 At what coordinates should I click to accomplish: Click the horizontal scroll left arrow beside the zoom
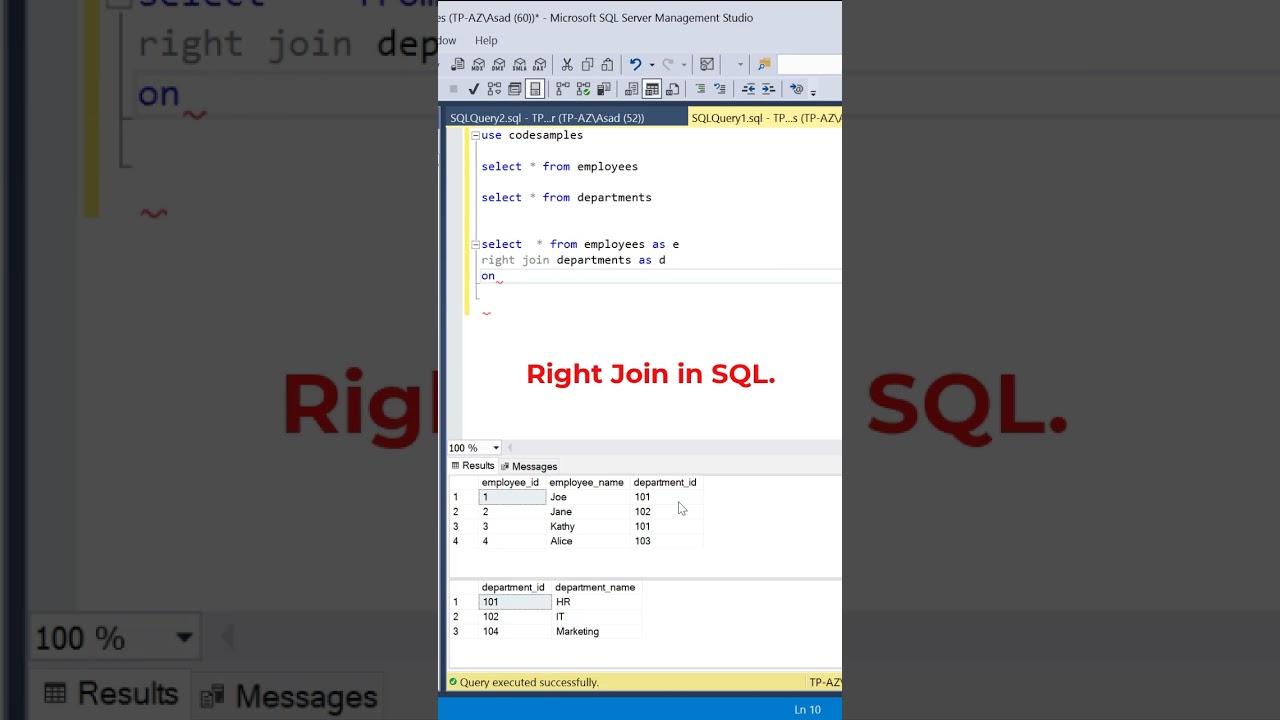pos(510,448)
